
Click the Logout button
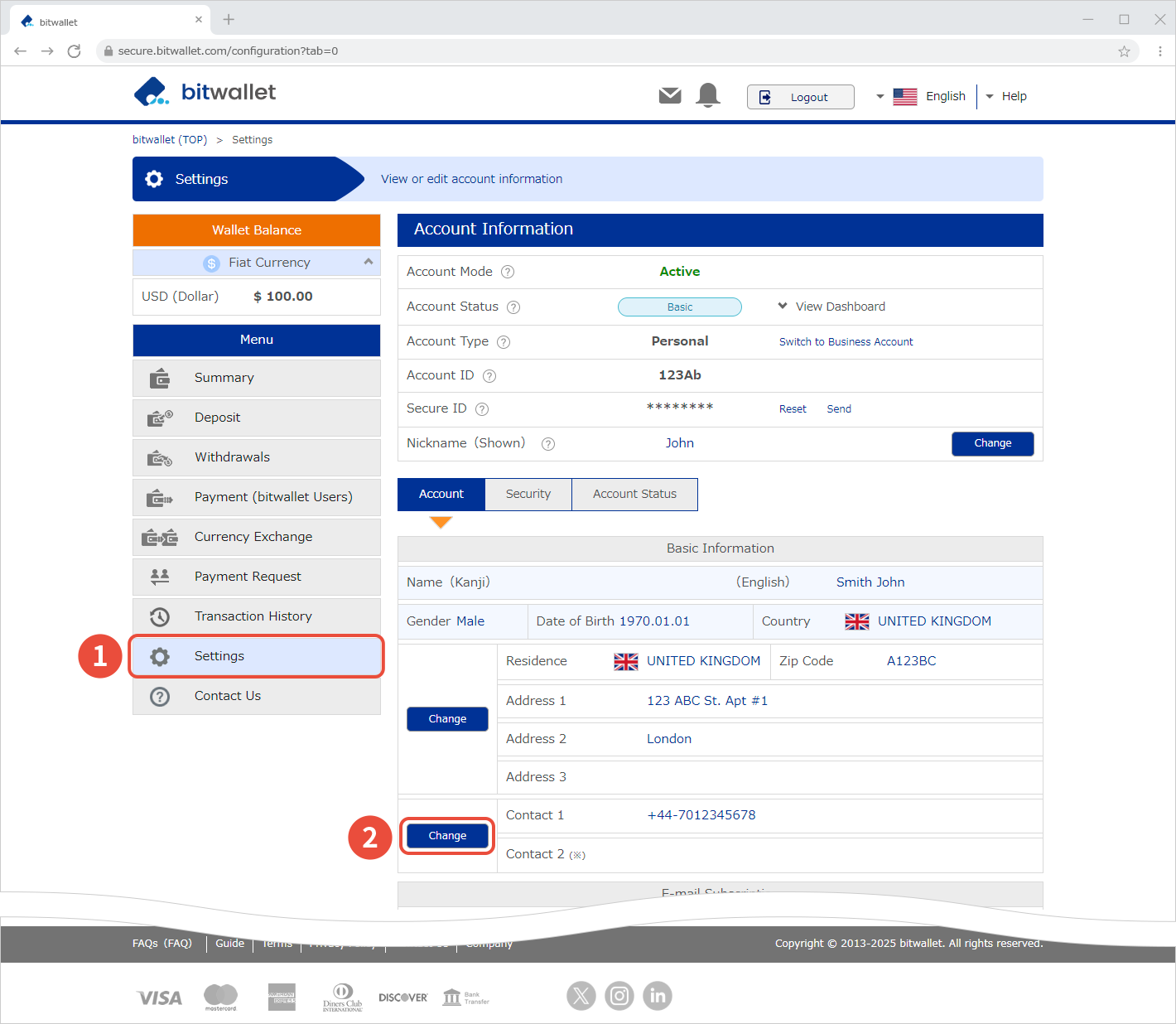(x=800, y=97)
